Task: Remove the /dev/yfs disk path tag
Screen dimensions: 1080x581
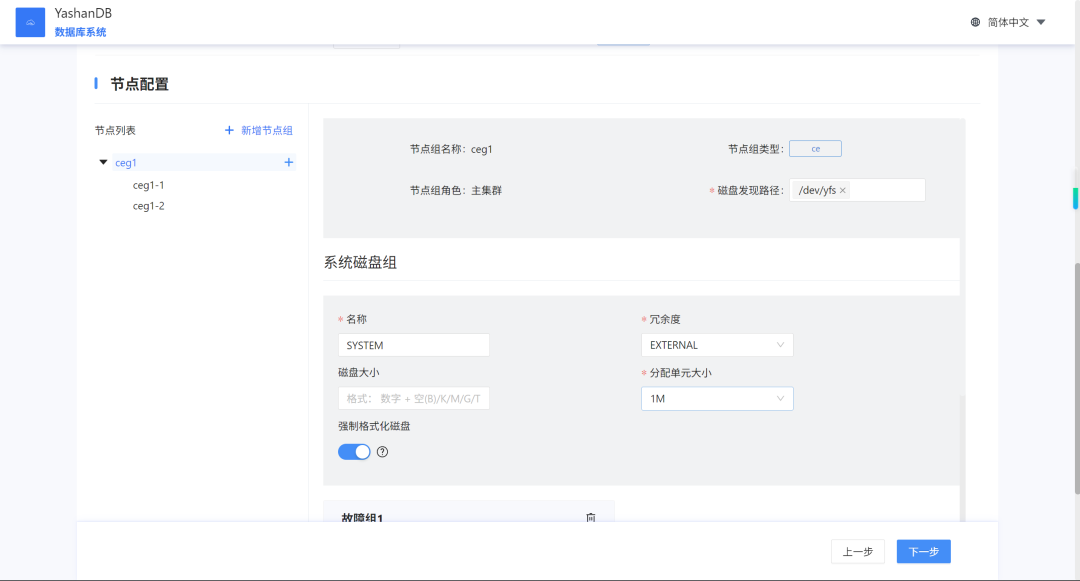Action: (842, 191)
